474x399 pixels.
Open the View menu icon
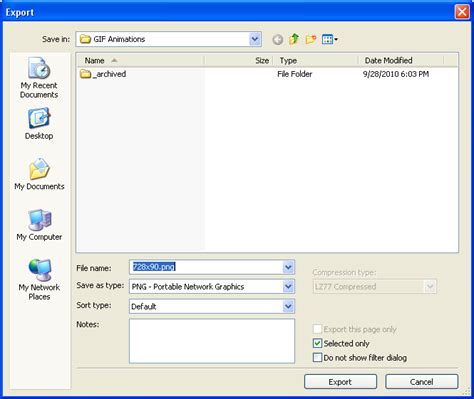click(330, 39)
